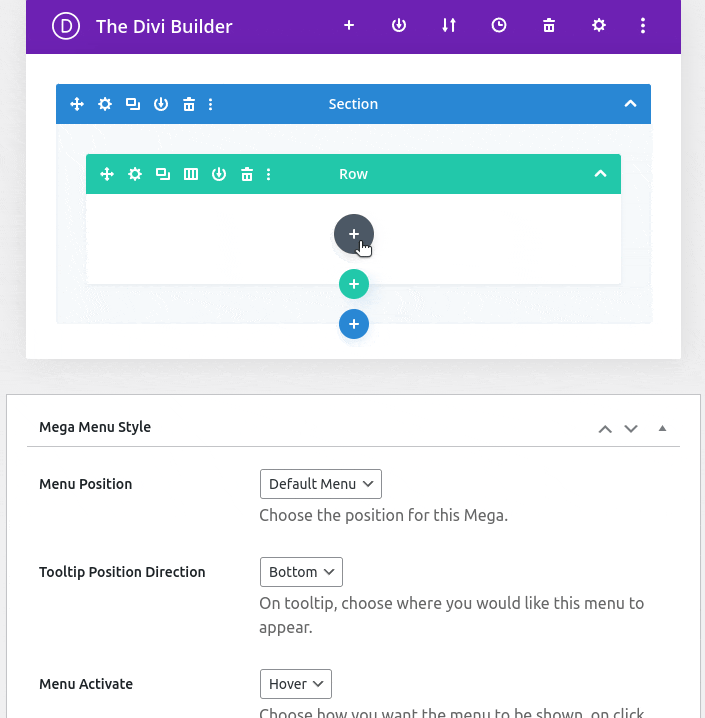Move Mega Menu Style panel down
Image resolution: width=705 pixels, height=718 pixels.
click(631, 429)
